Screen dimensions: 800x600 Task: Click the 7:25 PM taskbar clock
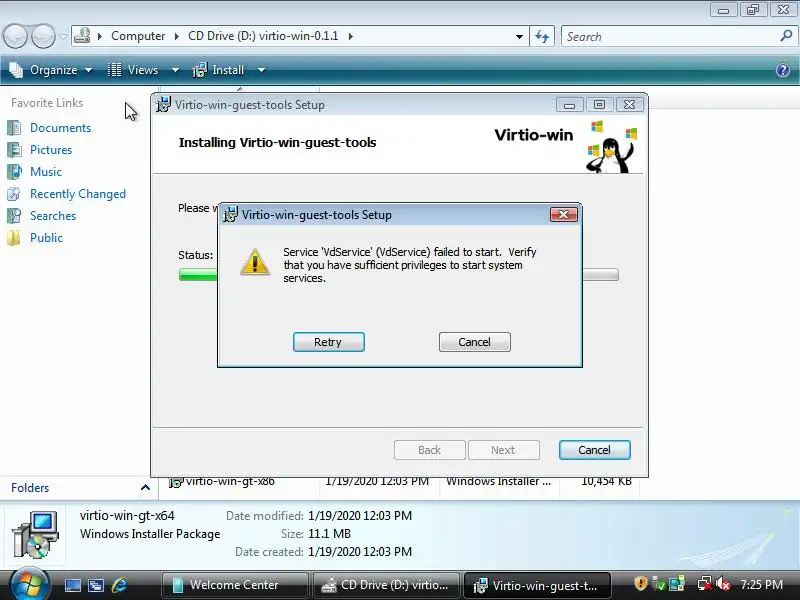(x=761, y=585)
